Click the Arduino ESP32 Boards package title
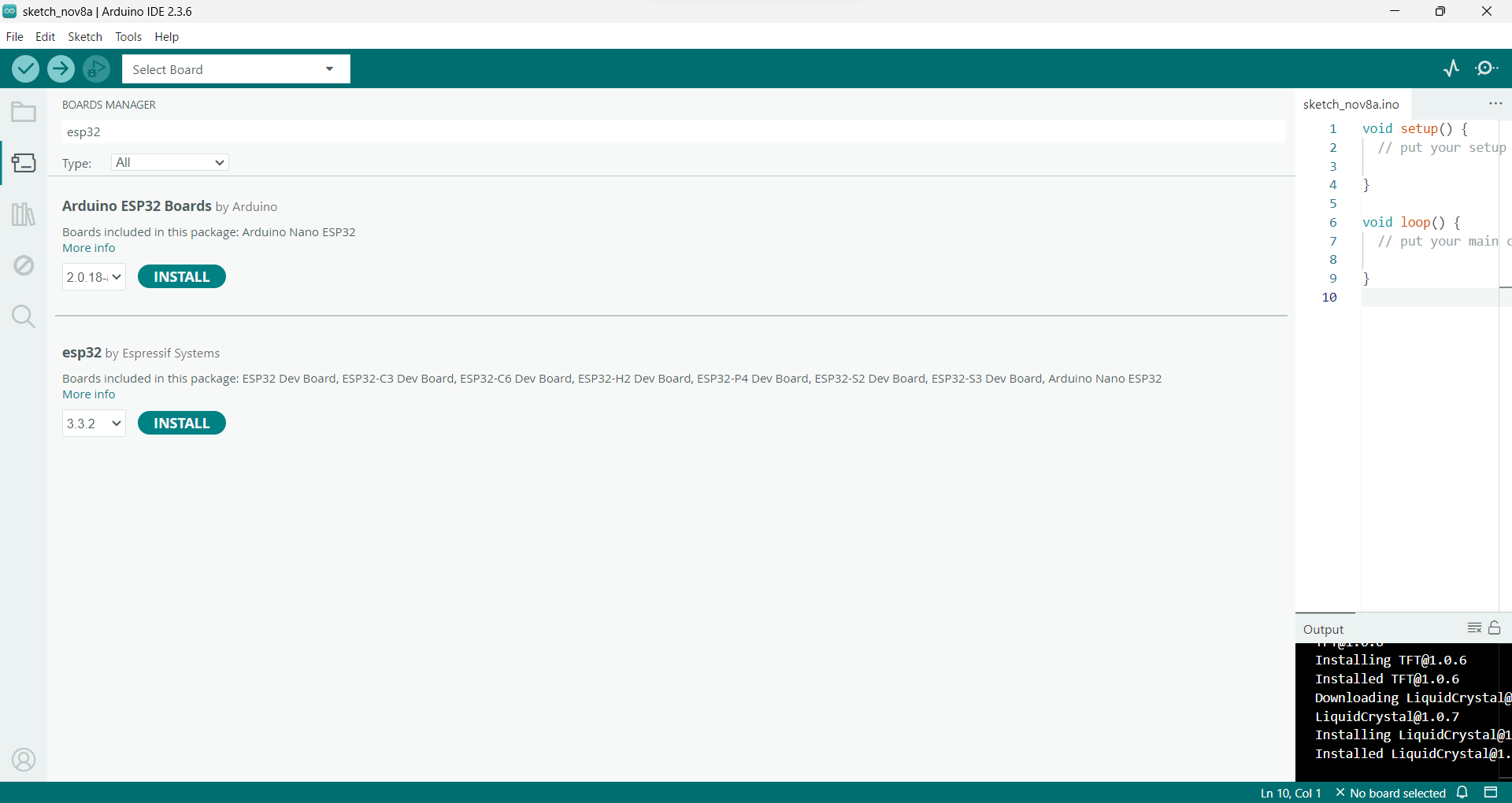Viewport: 1512px width, 803px height. pyautogui.click(x=137, y=206)
